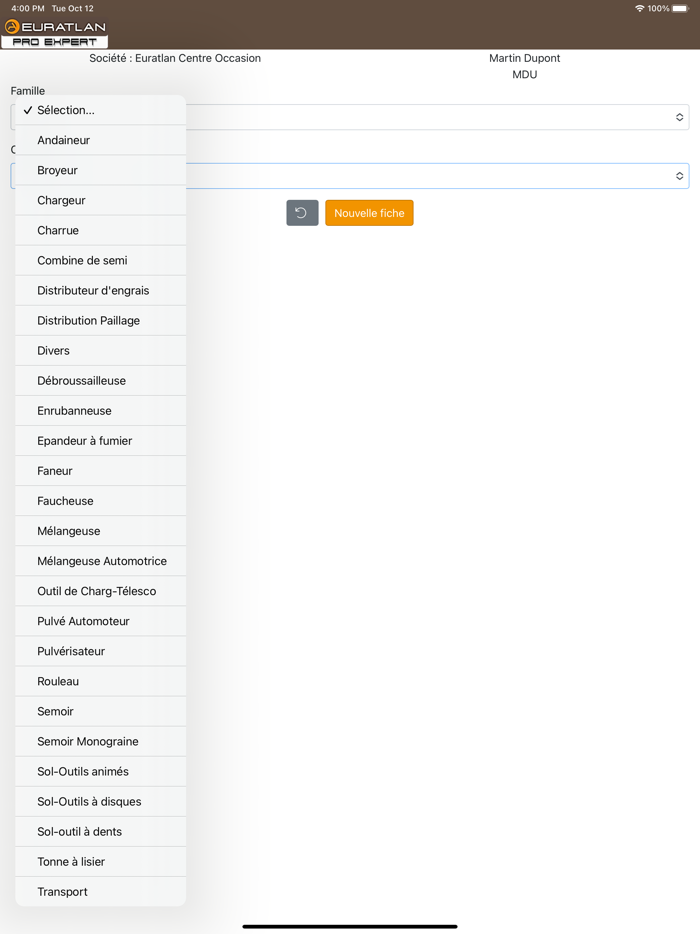Pick the Chargeur option
This screenshot has width=700, height=934.
[100, 200]
